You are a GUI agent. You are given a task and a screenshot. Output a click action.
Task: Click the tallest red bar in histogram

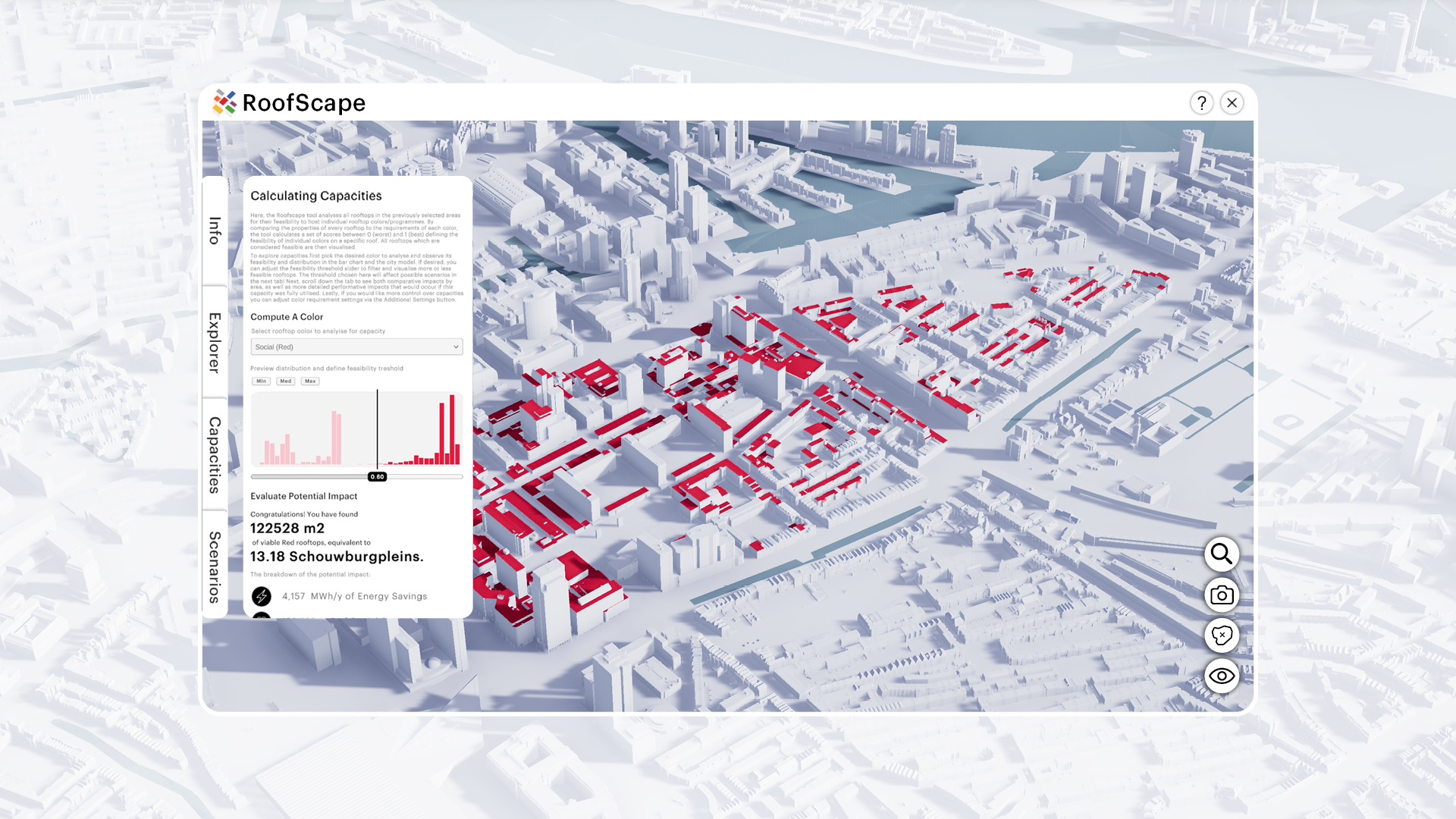(452, 430)
